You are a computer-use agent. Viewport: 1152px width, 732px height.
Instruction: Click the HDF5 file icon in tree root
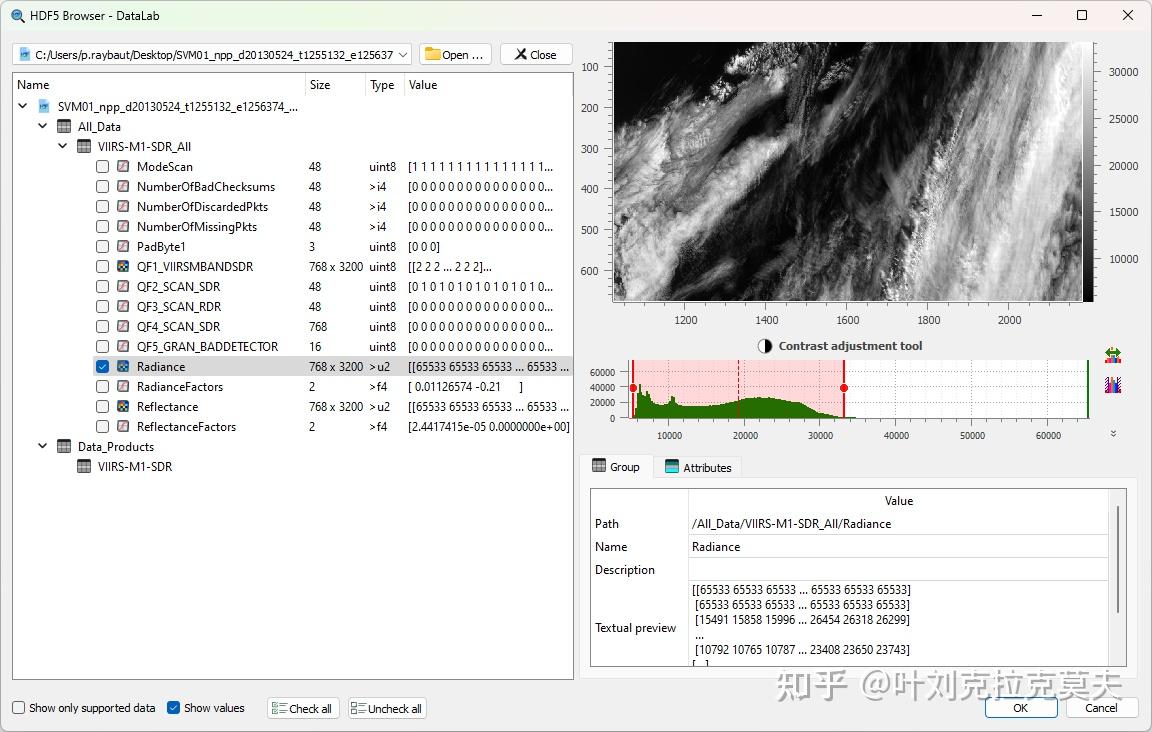[44, 107]
